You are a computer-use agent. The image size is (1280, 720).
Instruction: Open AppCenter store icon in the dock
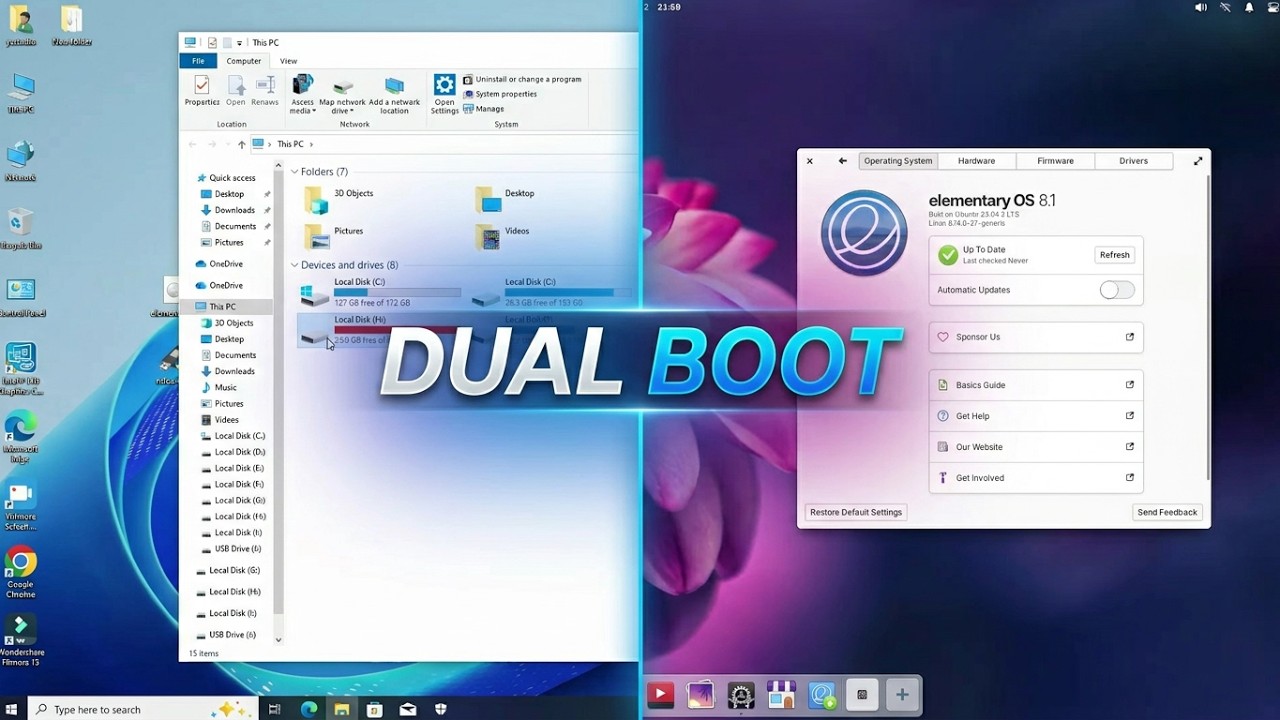(x=781, y=694)
